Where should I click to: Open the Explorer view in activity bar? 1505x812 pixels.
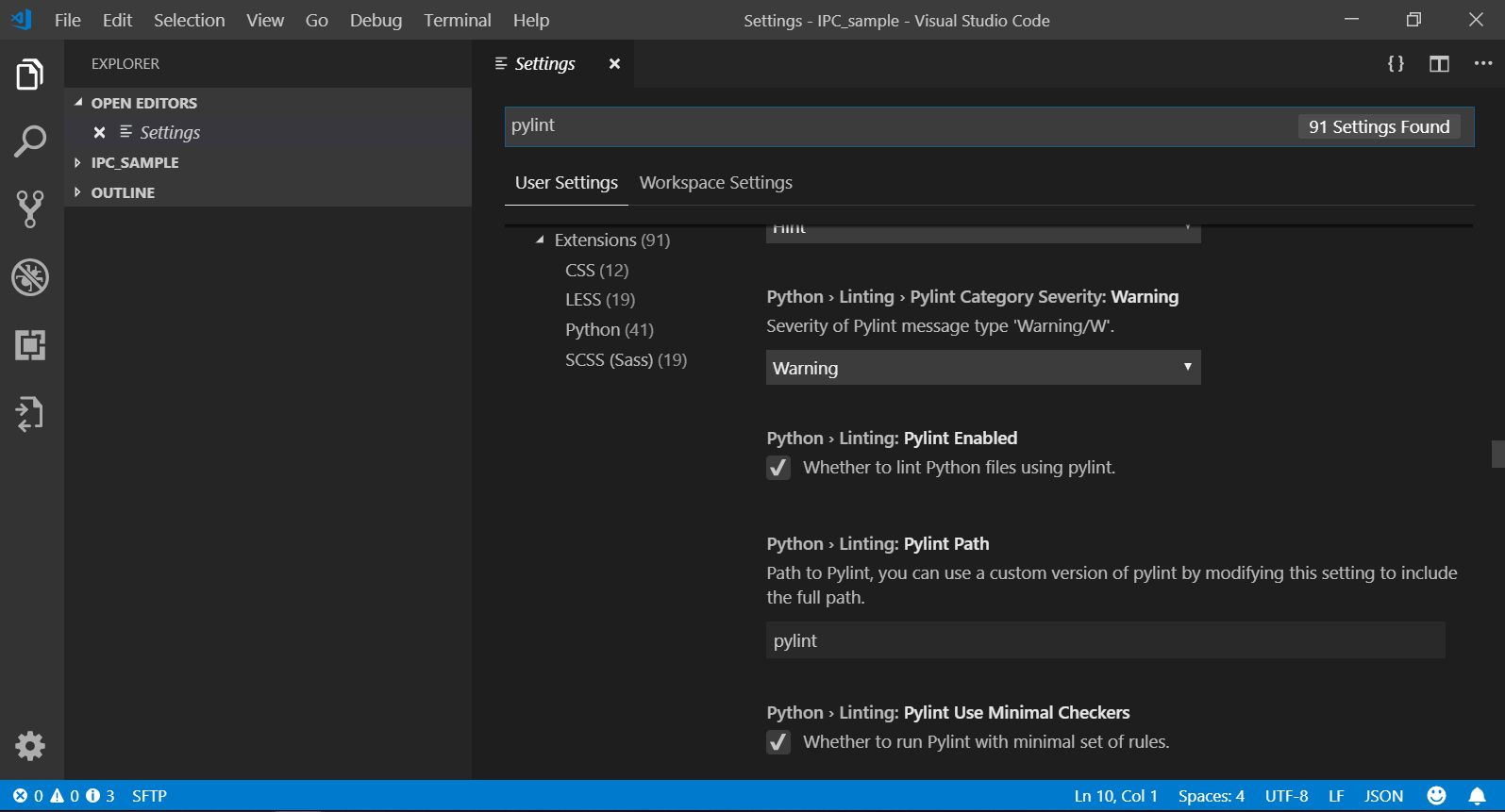click(x=30, y=74)
